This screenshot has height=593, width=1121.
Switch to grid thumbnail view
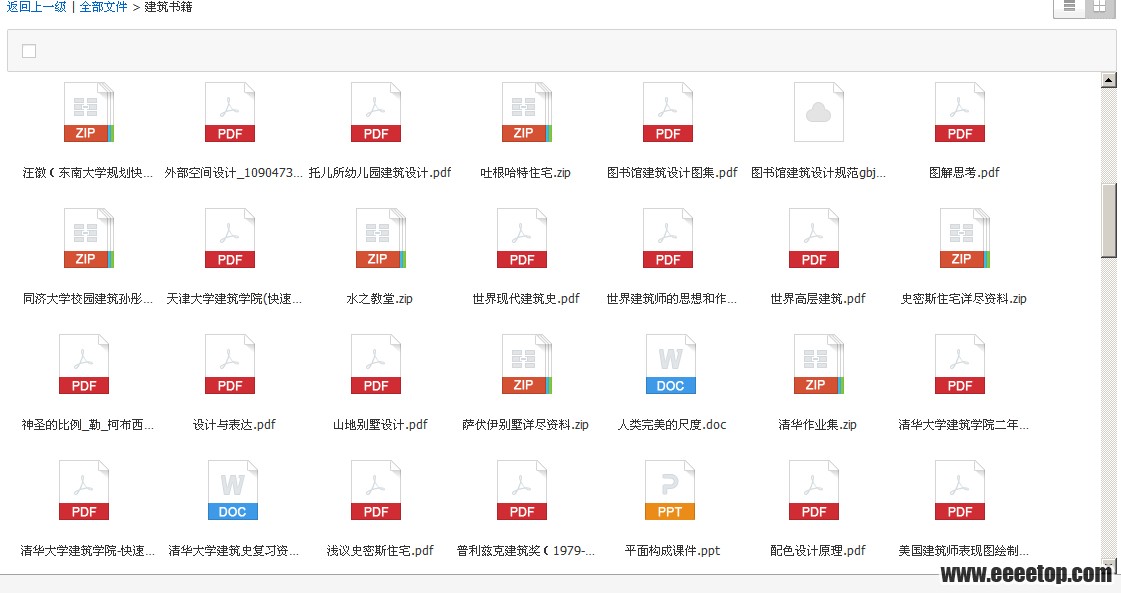tap(1099, 7)
